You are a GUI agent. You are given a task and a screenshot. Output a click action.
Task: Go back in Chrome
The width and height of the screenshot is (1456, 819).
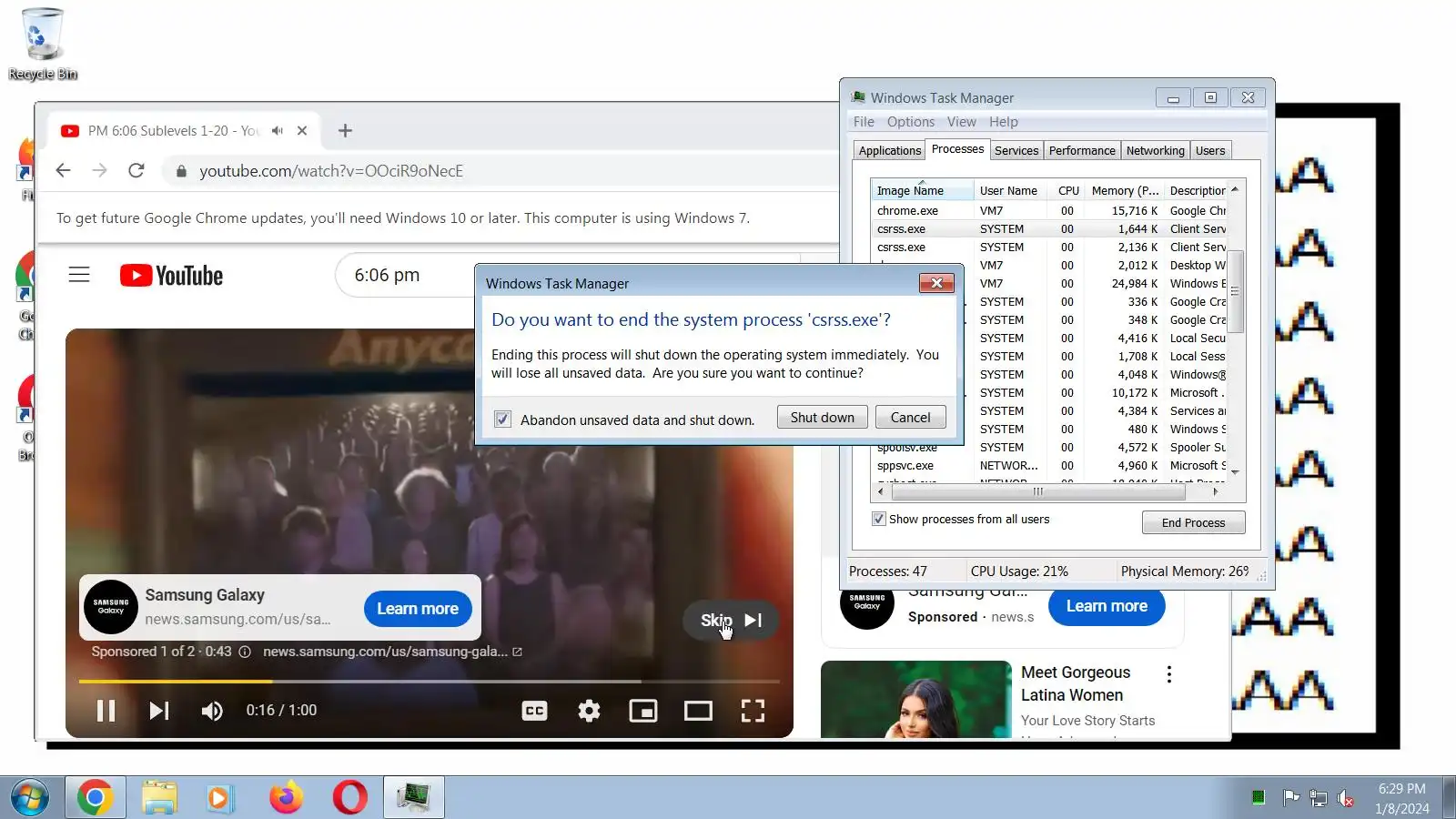(63, 171)
